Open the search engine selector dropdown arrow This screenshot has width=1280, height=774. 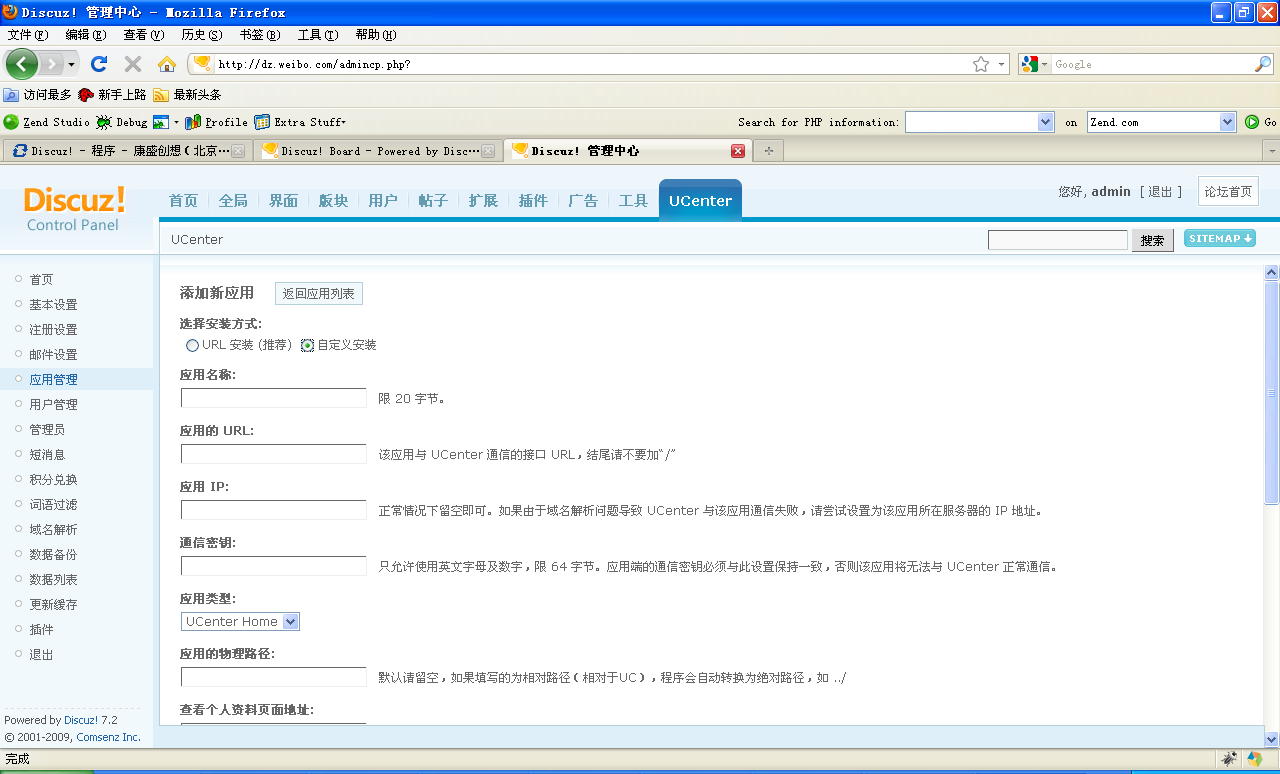pos(1045,64)
